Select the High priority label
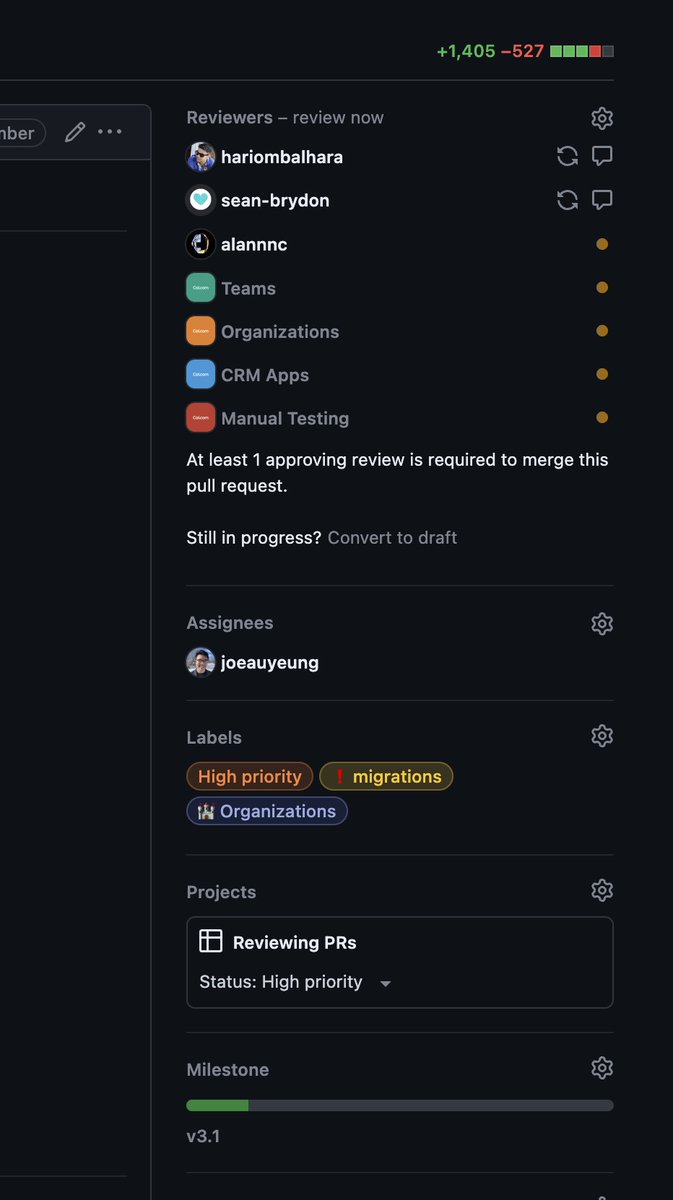The image size is (673, 1200). [250, 776]
